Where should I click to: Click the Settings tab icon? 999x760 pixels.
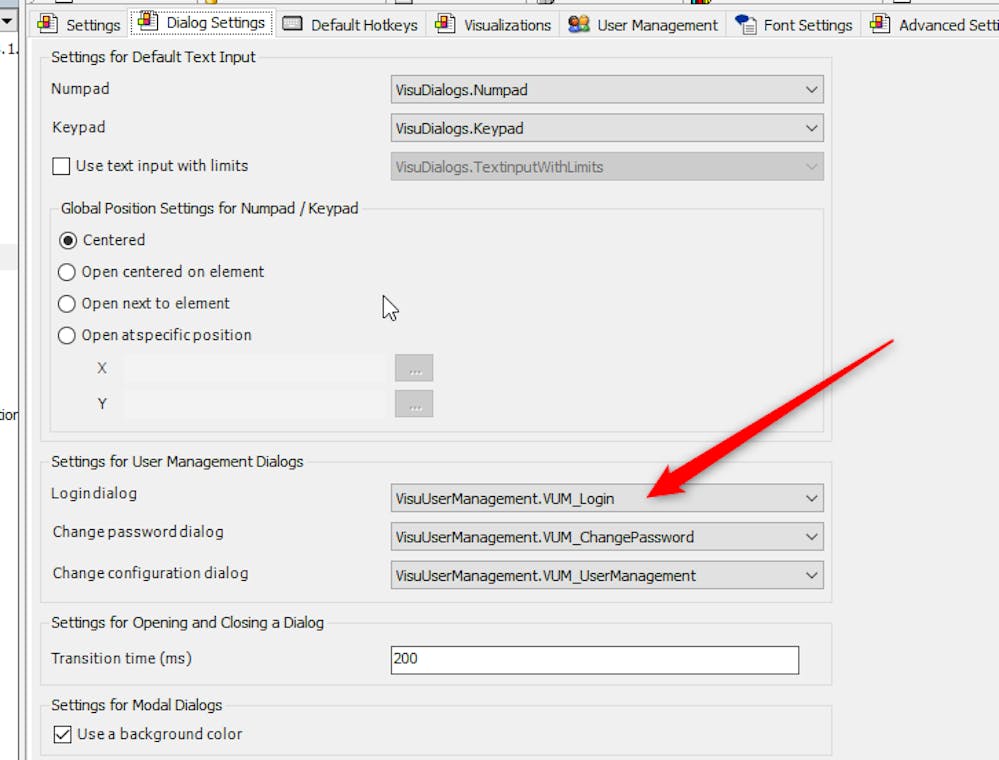(48, 24)
